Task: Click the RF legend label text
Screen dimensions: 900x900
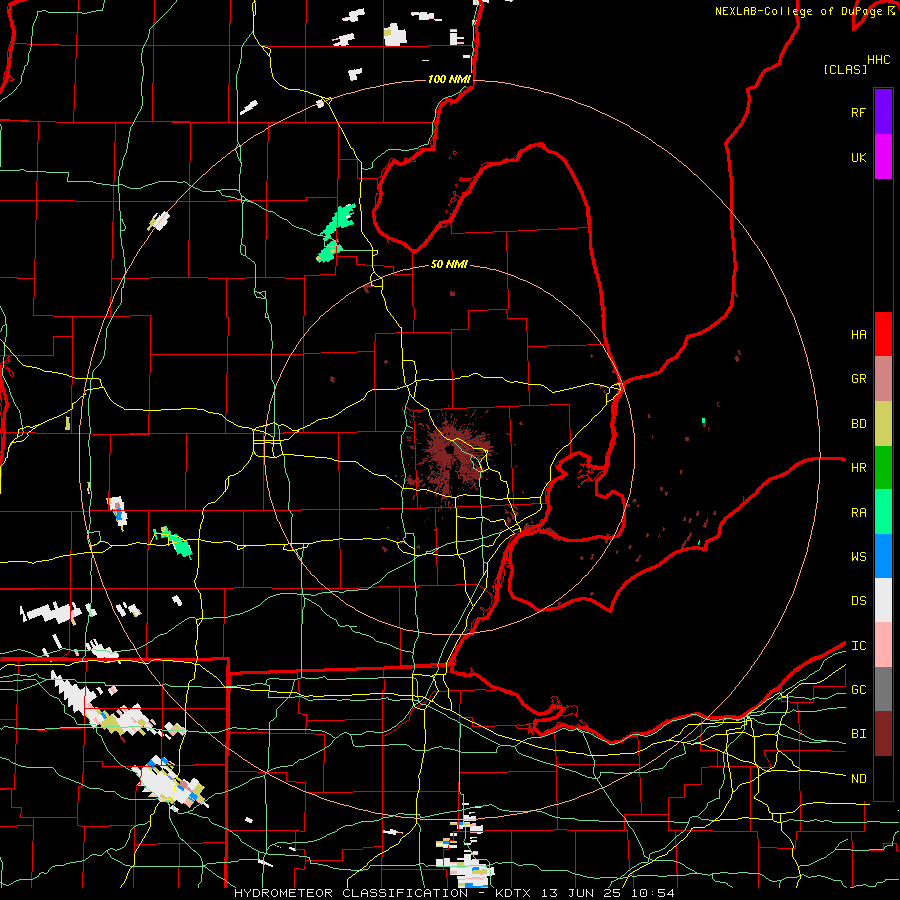Action: pyautogui.click(x=858, y=112)
